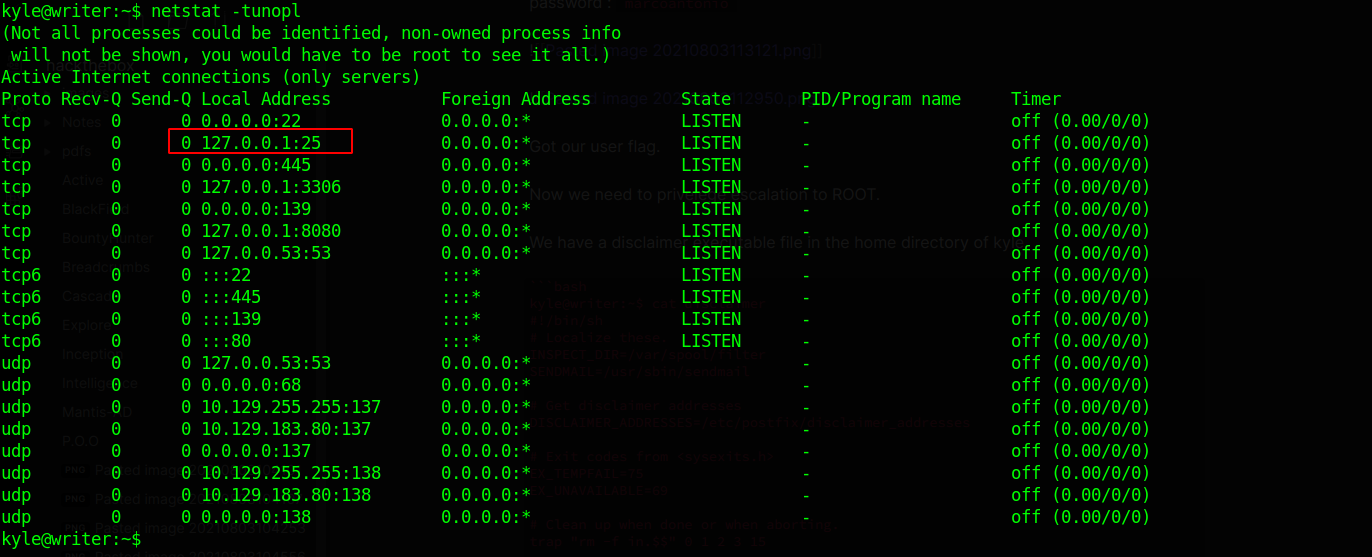Open the Active note in sidebar
The image size is (1372, 557).
pos(82,181)
